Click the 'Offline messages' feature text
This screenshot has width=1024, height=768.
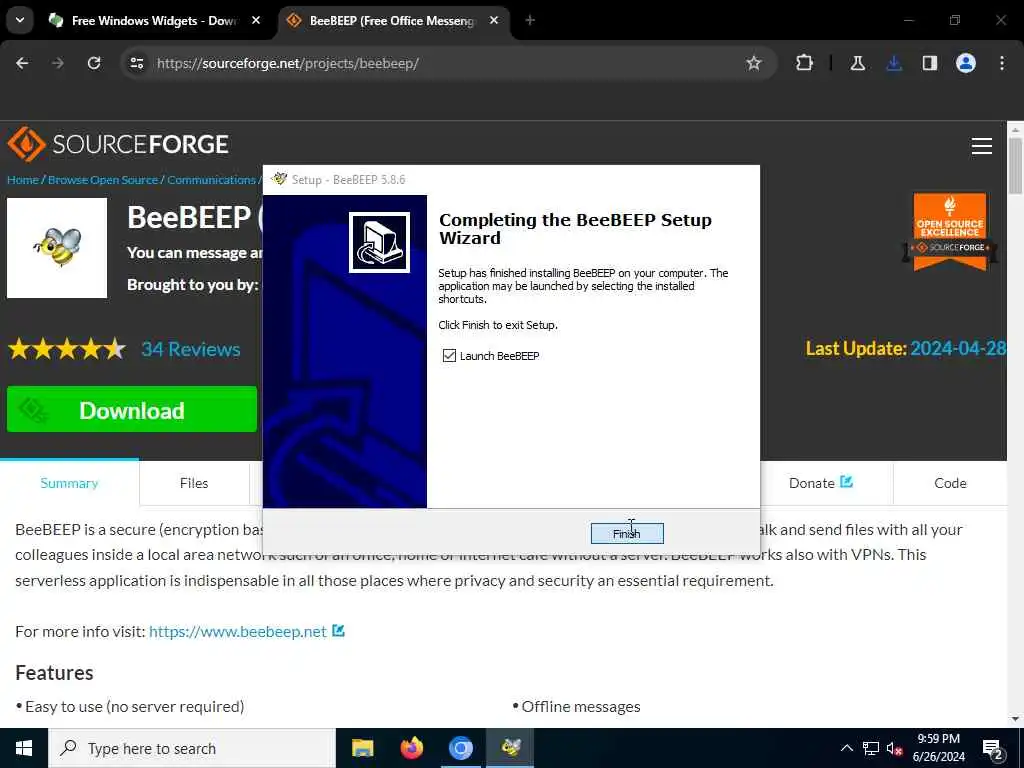click(x=581, y=707)
